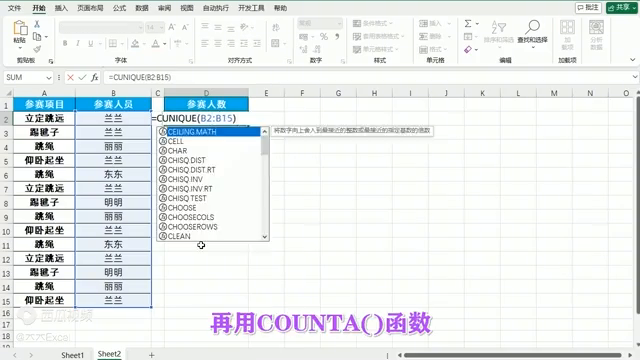Viewport: 640px width, 360px height.
Task: Add a new sheet with plus icon
Action: (x=151, y=355)
